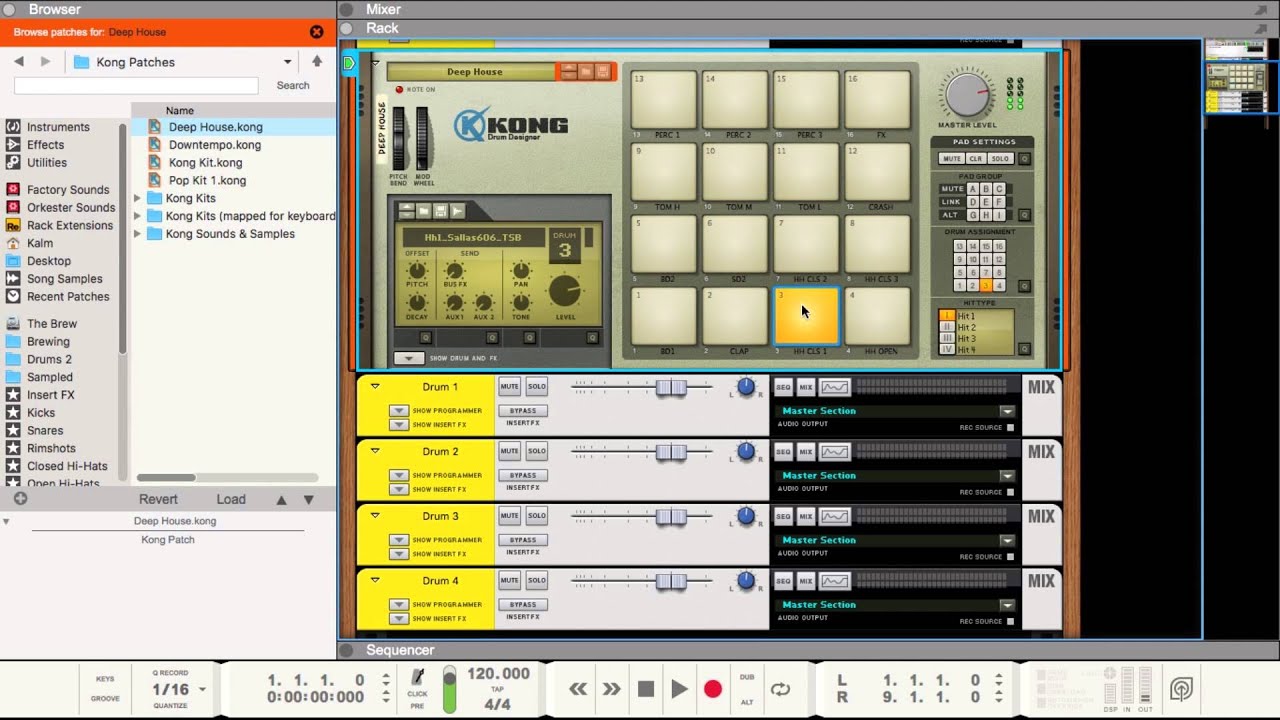Open Rack Extensions location

click(70, 226)
